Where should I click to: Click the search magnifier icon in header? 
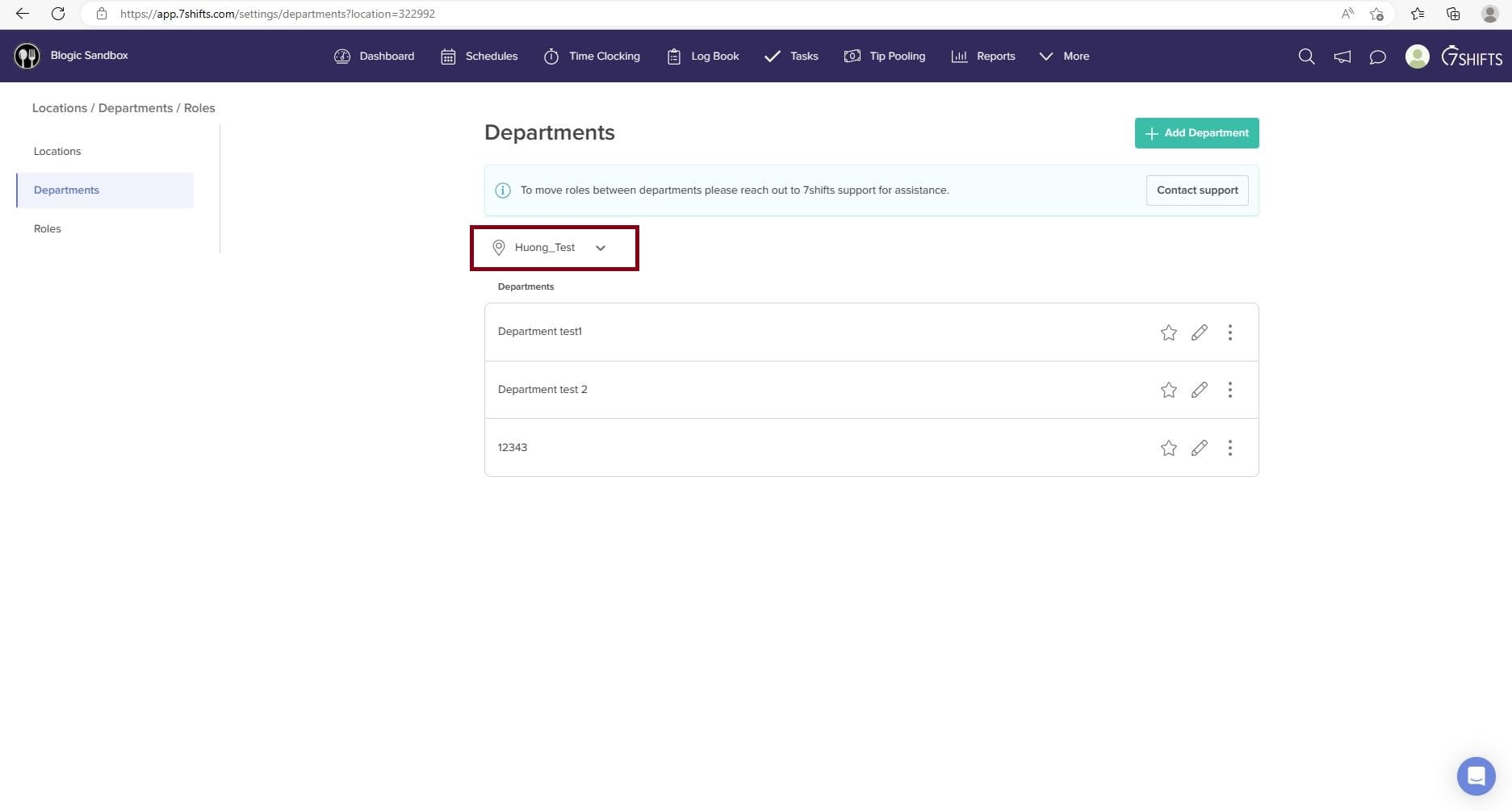(x=1306, y=56)
